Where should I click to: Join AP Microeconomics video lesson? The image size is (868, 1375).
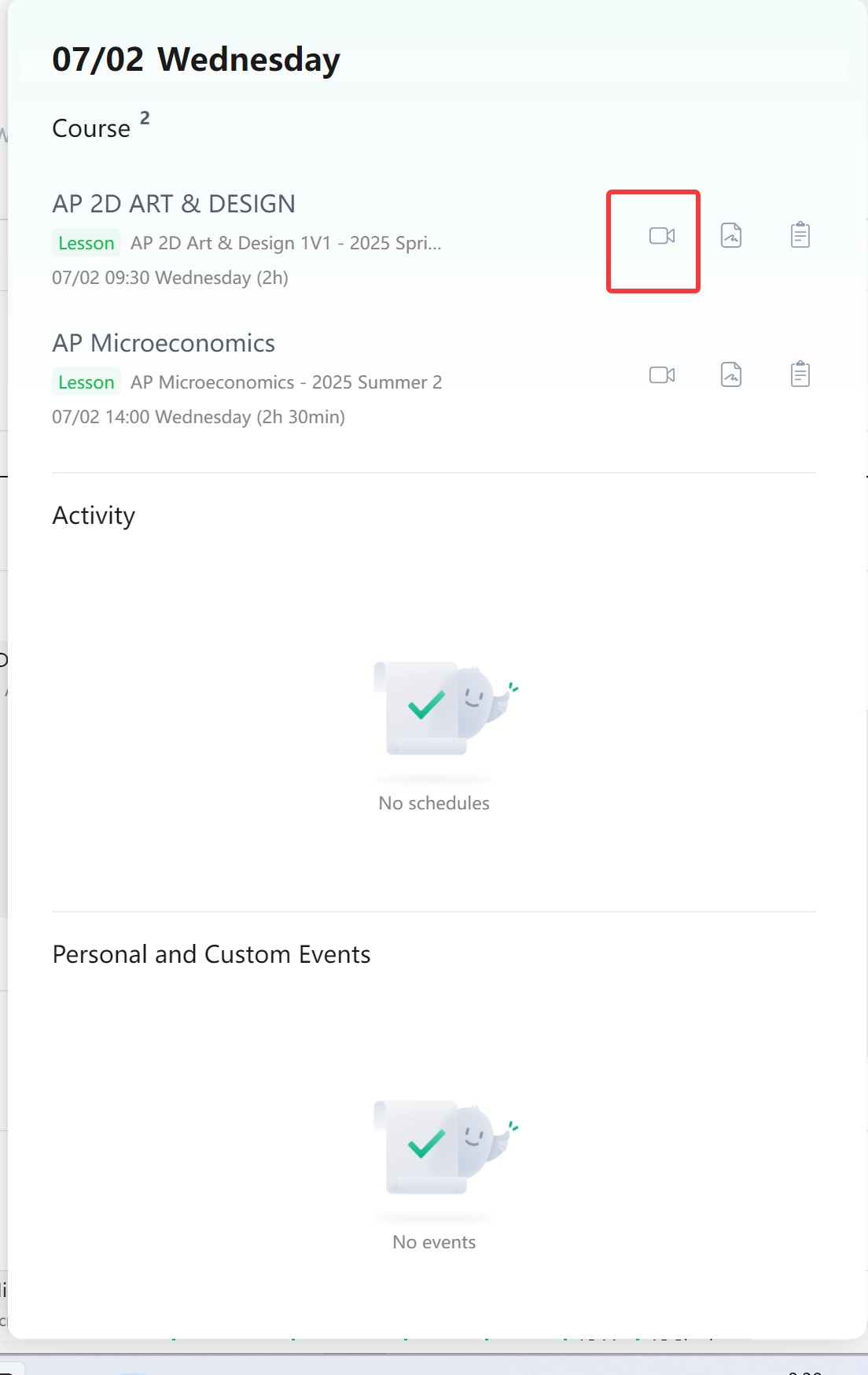661,375
